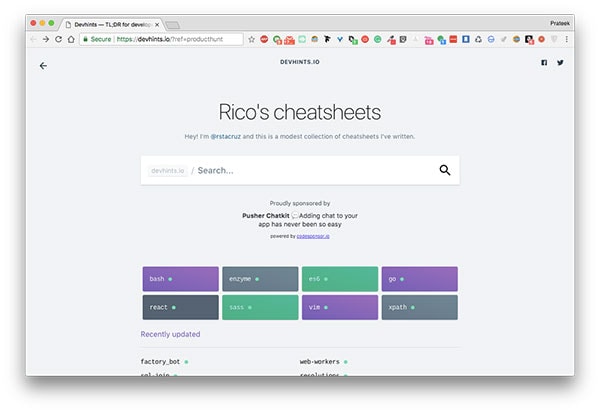Follow the codesponsor.io link
The width and height of the screenshot is (600, 412).
pos(313,236)
